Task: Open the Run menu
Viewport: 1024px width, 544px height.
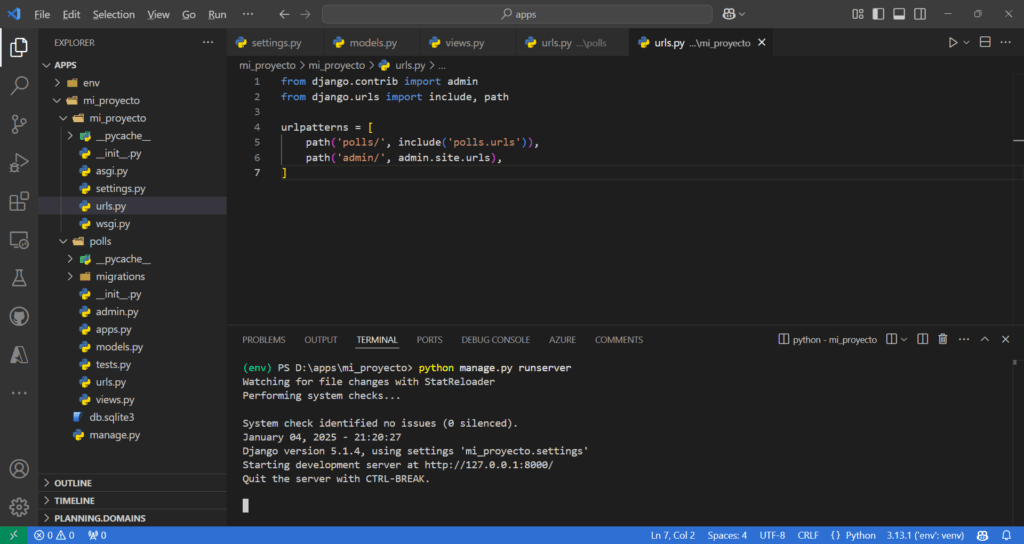Action: [217, 14]
